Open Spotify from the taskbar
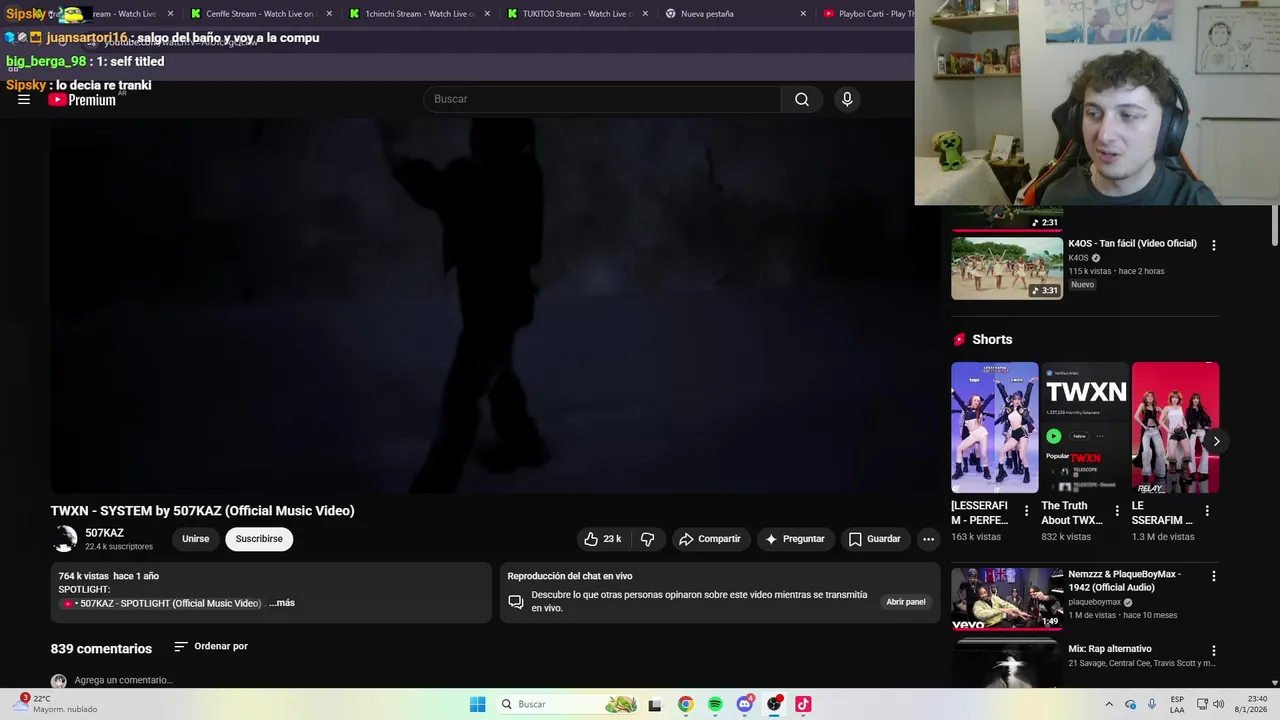Viewport: 1280px width, 720px height. (x=715, y=704)
